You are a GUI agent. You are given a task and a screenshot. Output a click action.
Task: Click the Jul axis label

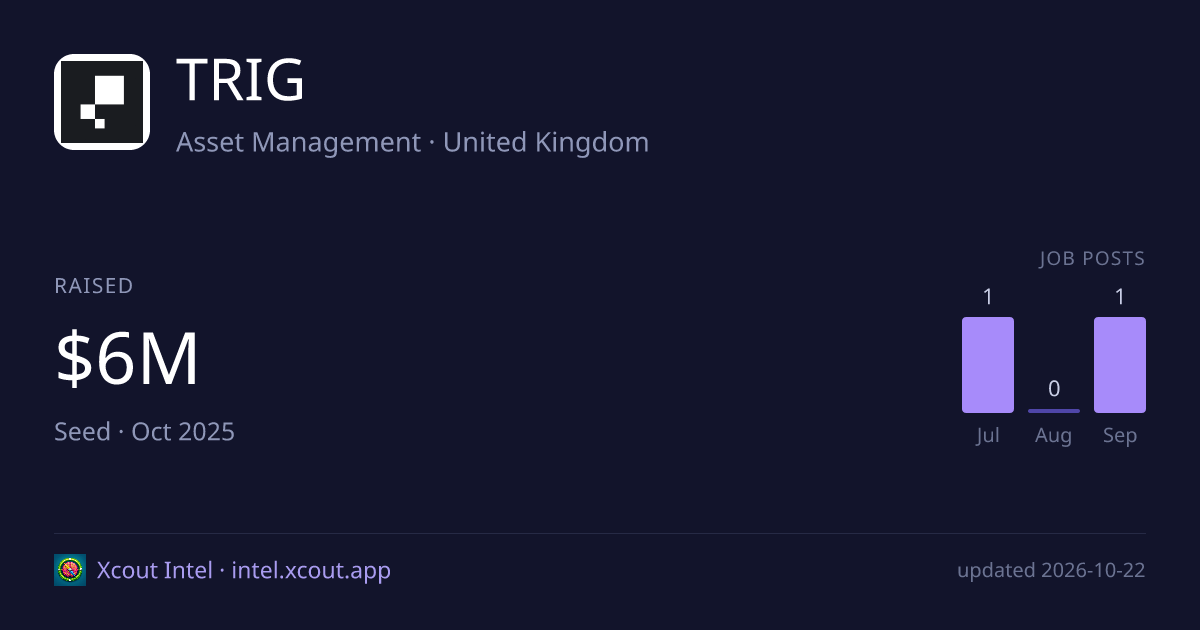[x=988, y=436]
